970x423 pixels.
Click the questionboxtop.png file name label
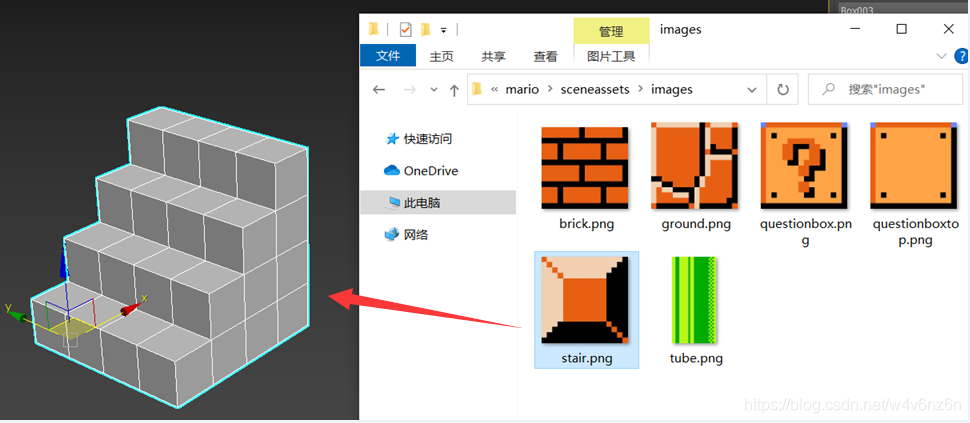916,232
